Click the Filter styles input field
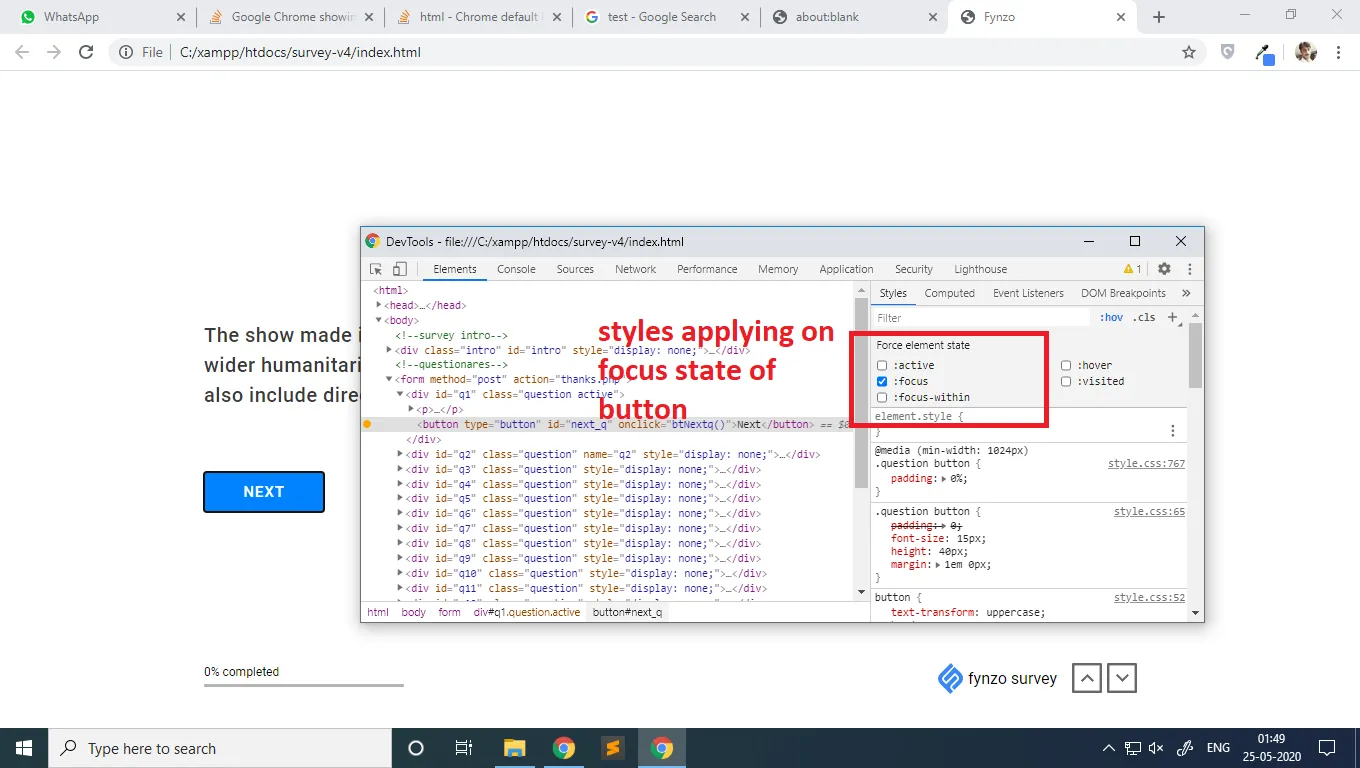Image resolution: width=1360 pixels, height=768 pixels. 980,318
